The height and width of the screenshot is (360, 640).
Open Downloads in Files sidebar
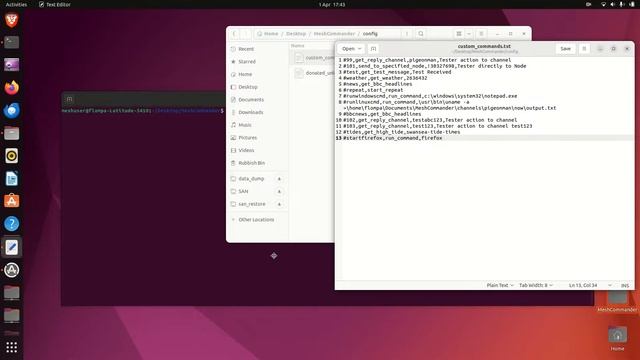[x=257, y=112]
